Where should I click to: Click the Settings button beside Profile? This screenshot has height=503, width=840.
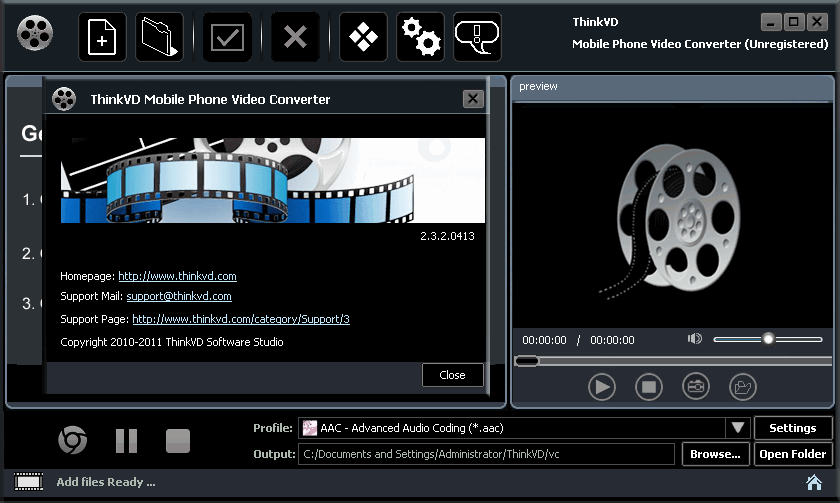pyautogui.click(x=793, y=428)
